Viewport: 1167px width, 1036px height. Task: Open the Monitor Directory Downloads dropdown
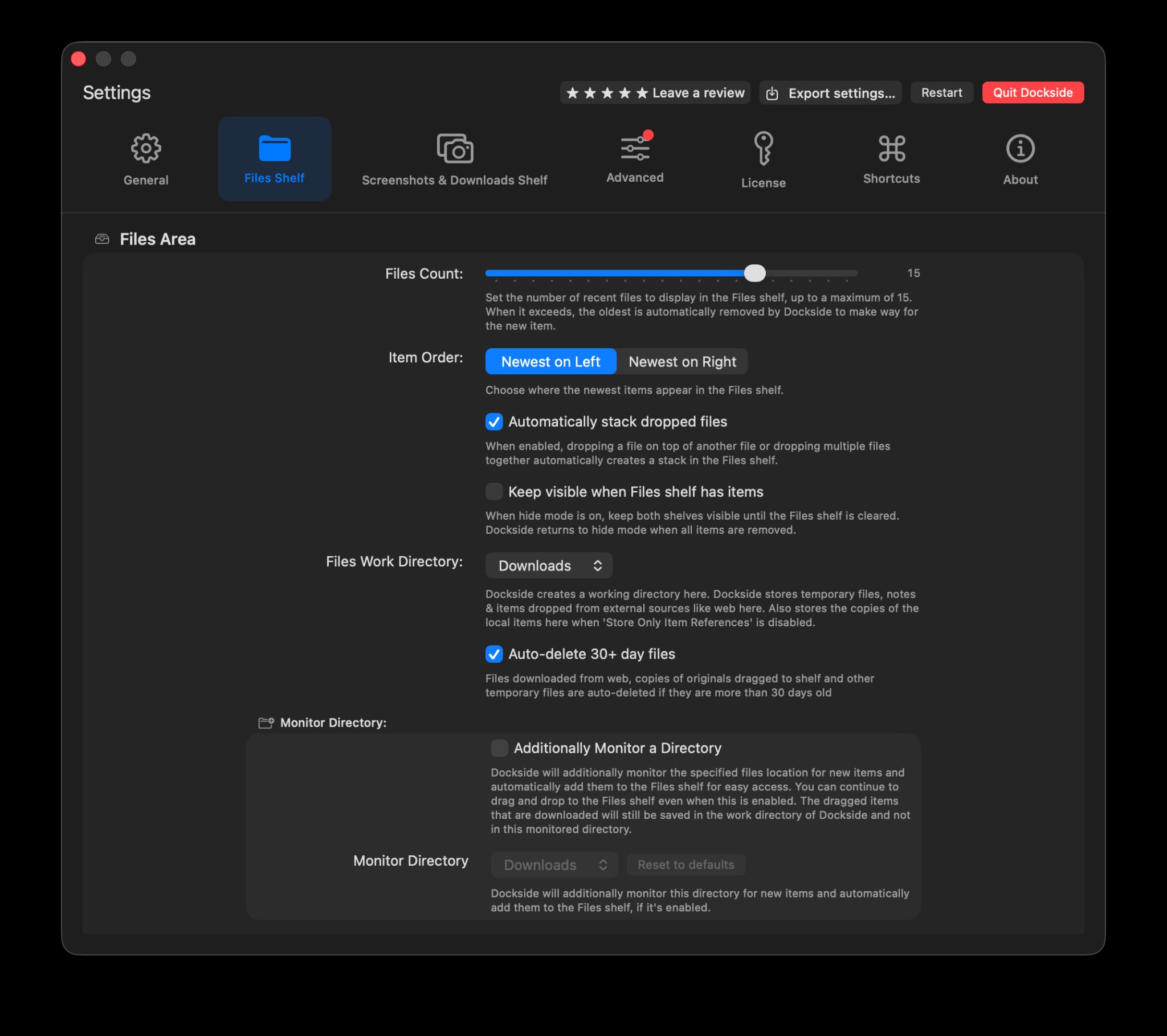point(554,864)
